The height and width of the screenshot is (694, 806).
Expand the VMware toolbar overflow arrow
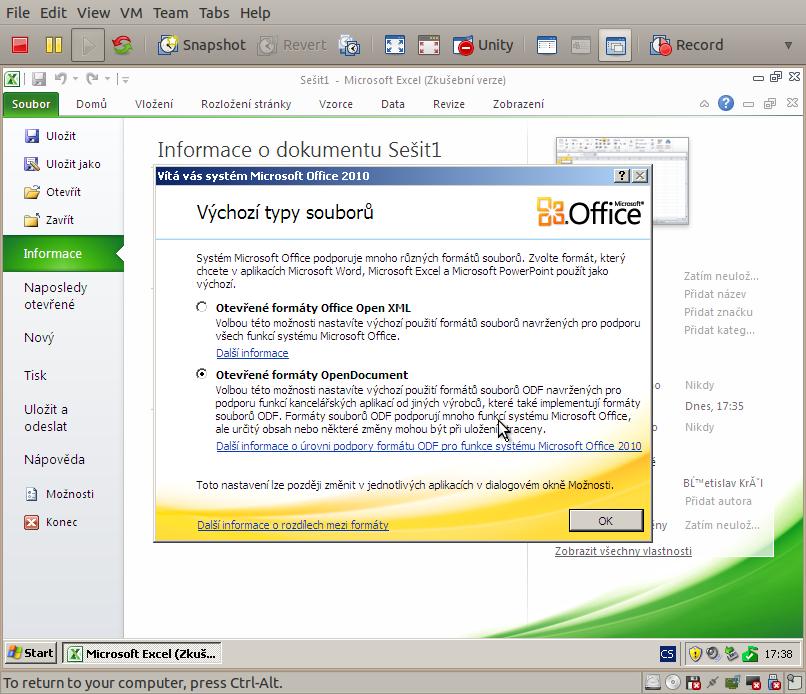click(x=788, y=46)
